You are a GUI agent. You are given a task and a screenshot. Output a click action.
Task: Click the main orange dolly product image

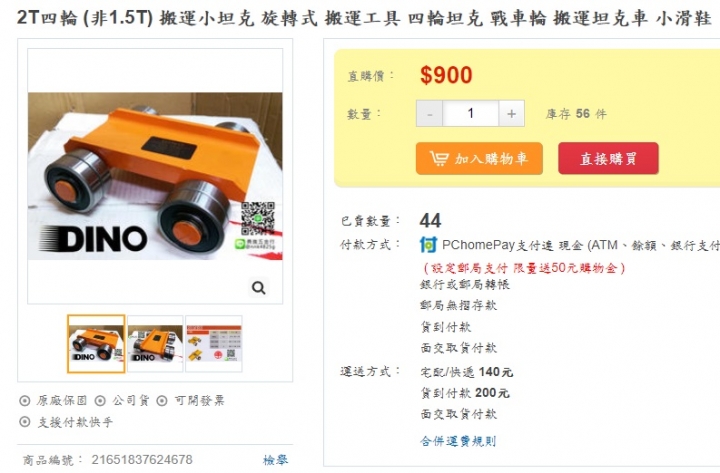click(155, 176)
